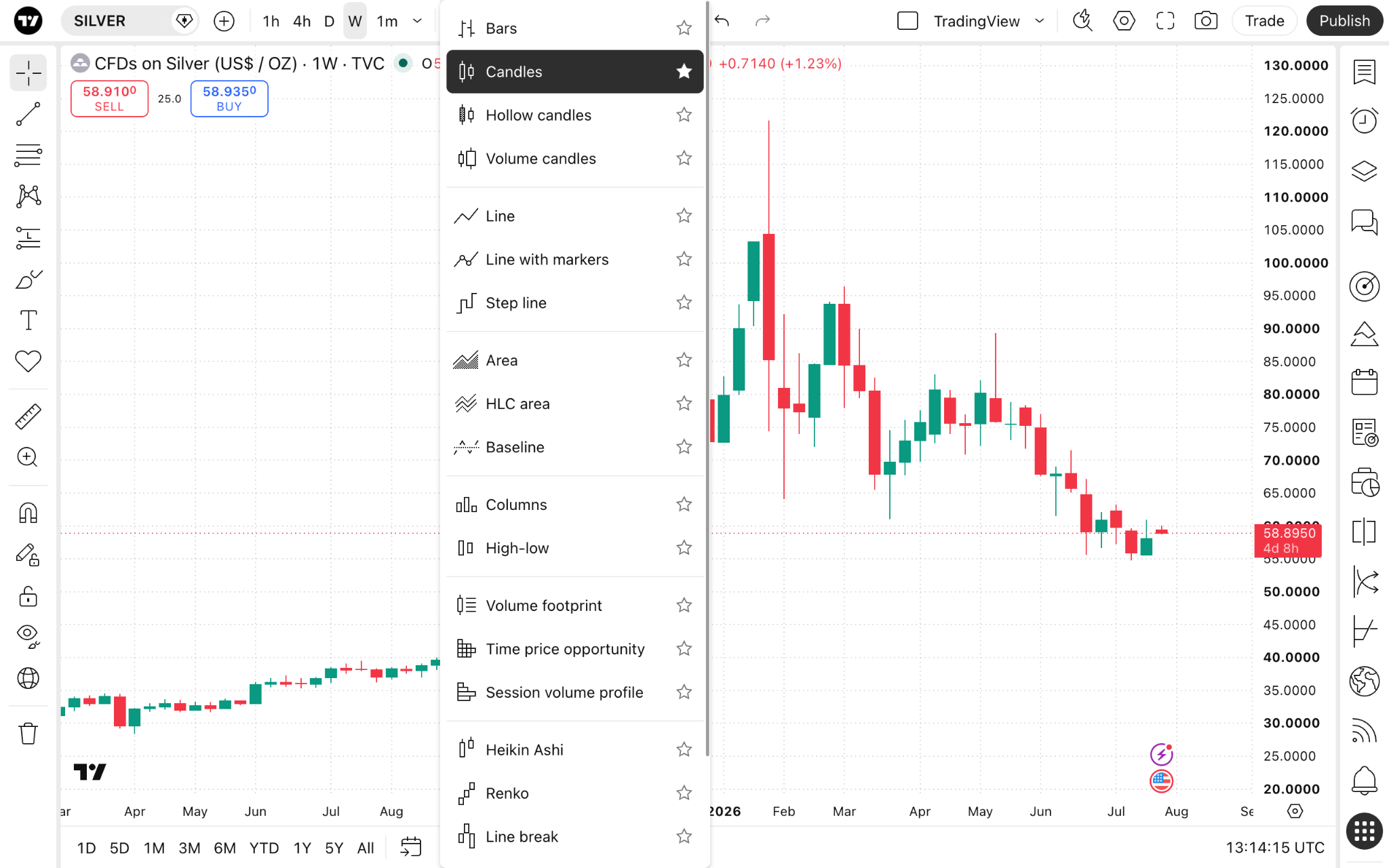Toggle hide all drawings eye icon
Screen dimensions: 1389x868
[x=28, y=636]
